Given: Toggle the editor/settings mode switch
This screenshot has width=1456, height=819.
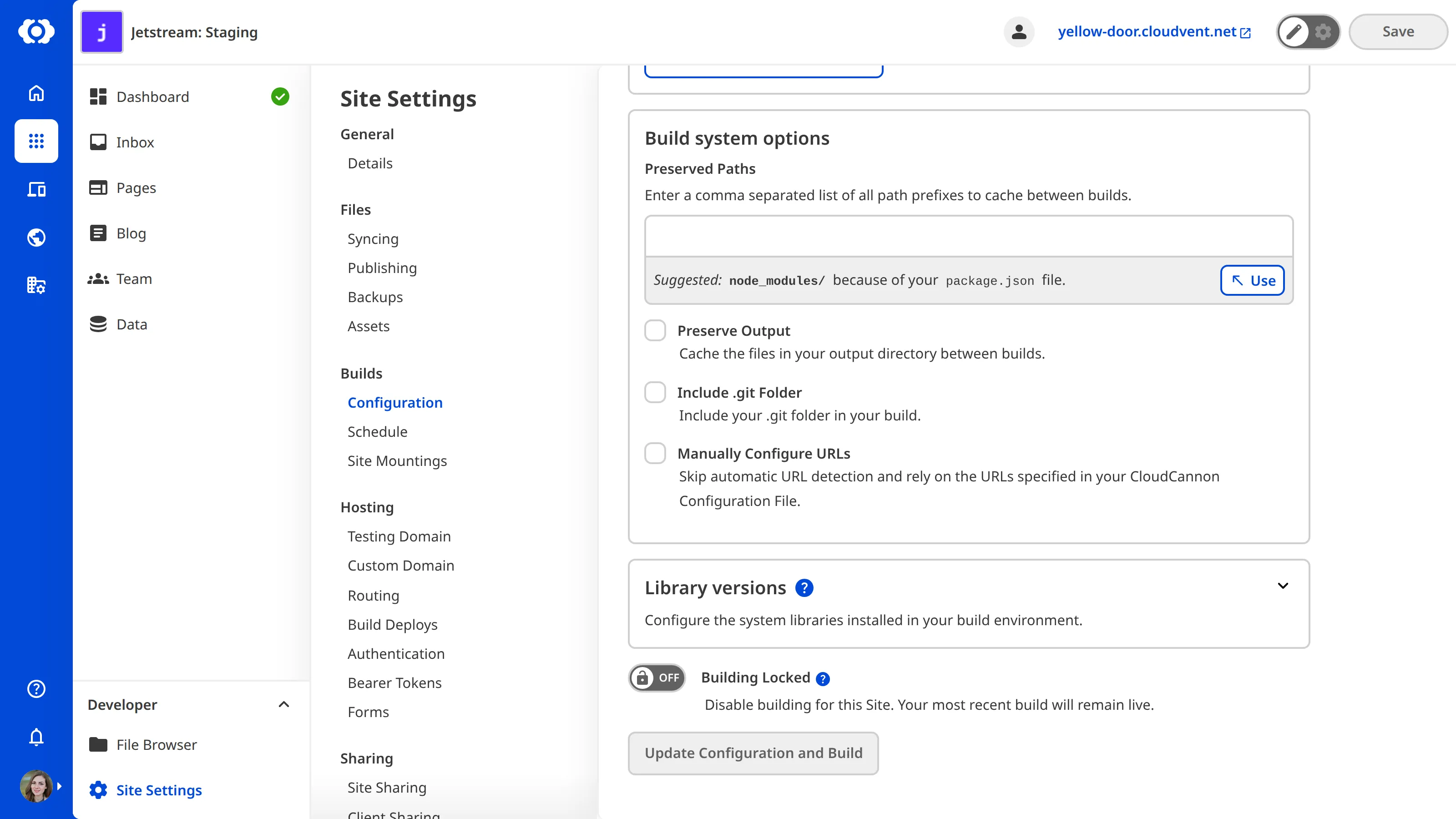Looking at the screenshot, I should pos(1309,32).
